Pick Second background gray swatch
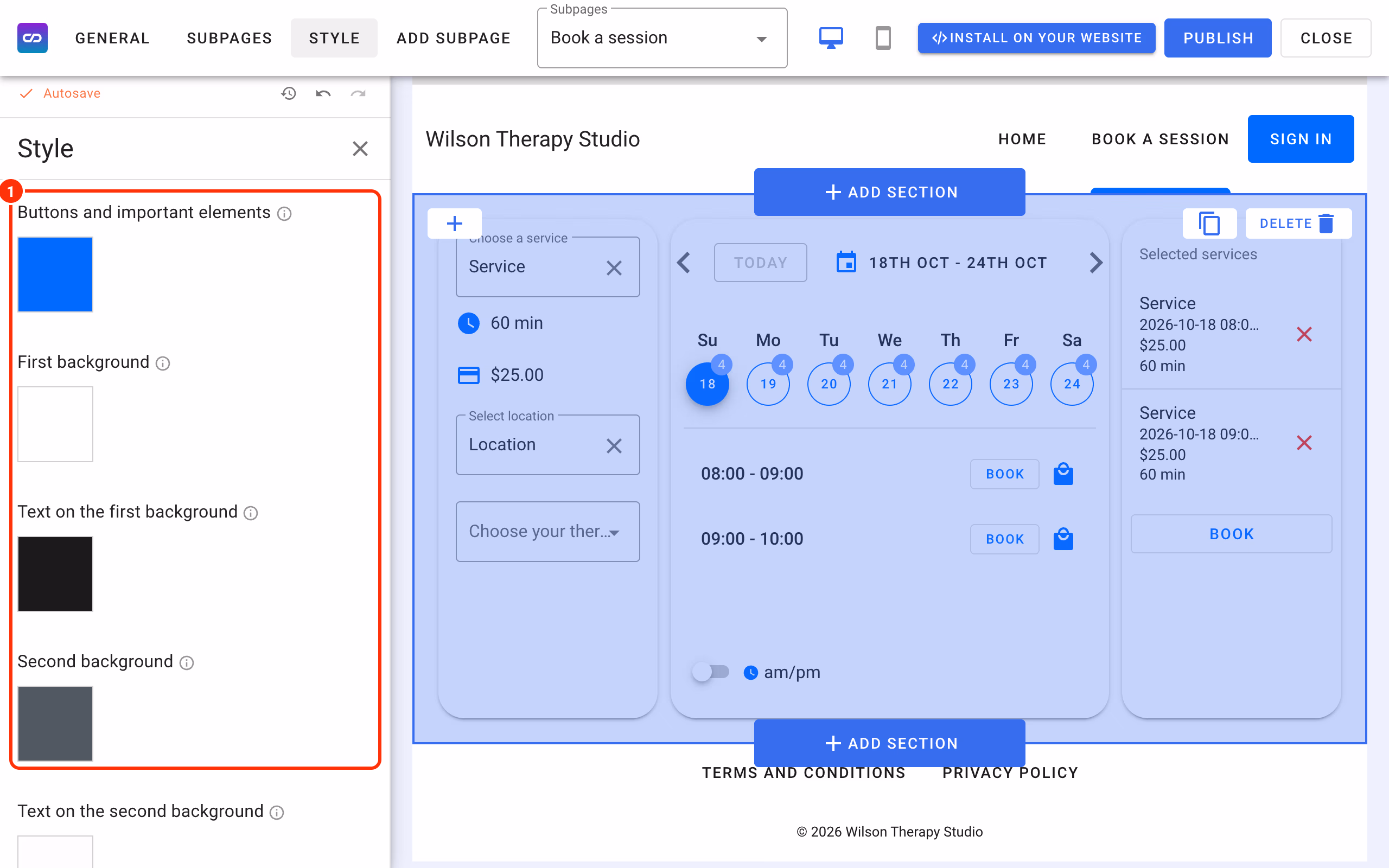Viewport: 1389px width, 868px height. (55, 723)
